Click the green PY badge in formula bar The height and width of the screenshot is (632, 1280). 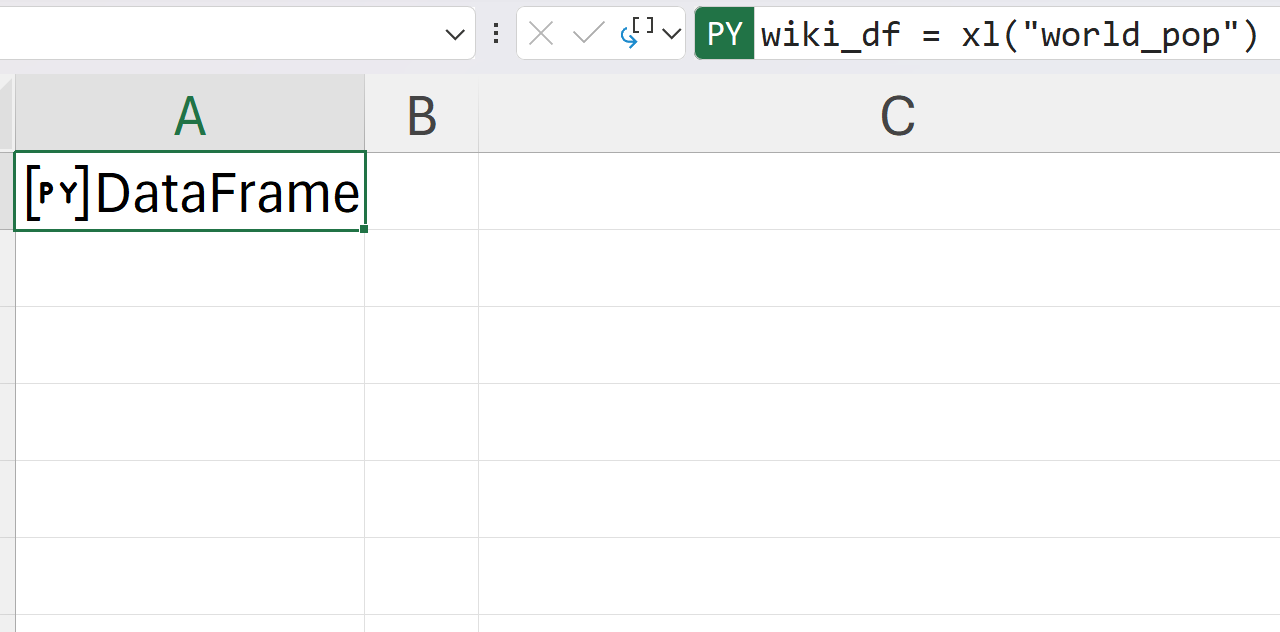coord(724,34)
